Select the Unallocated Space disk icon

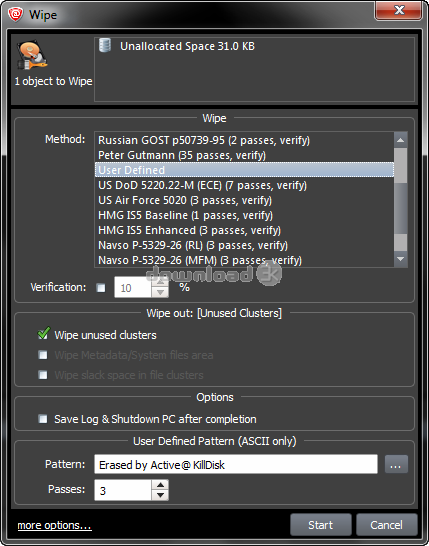click(105, 46)
